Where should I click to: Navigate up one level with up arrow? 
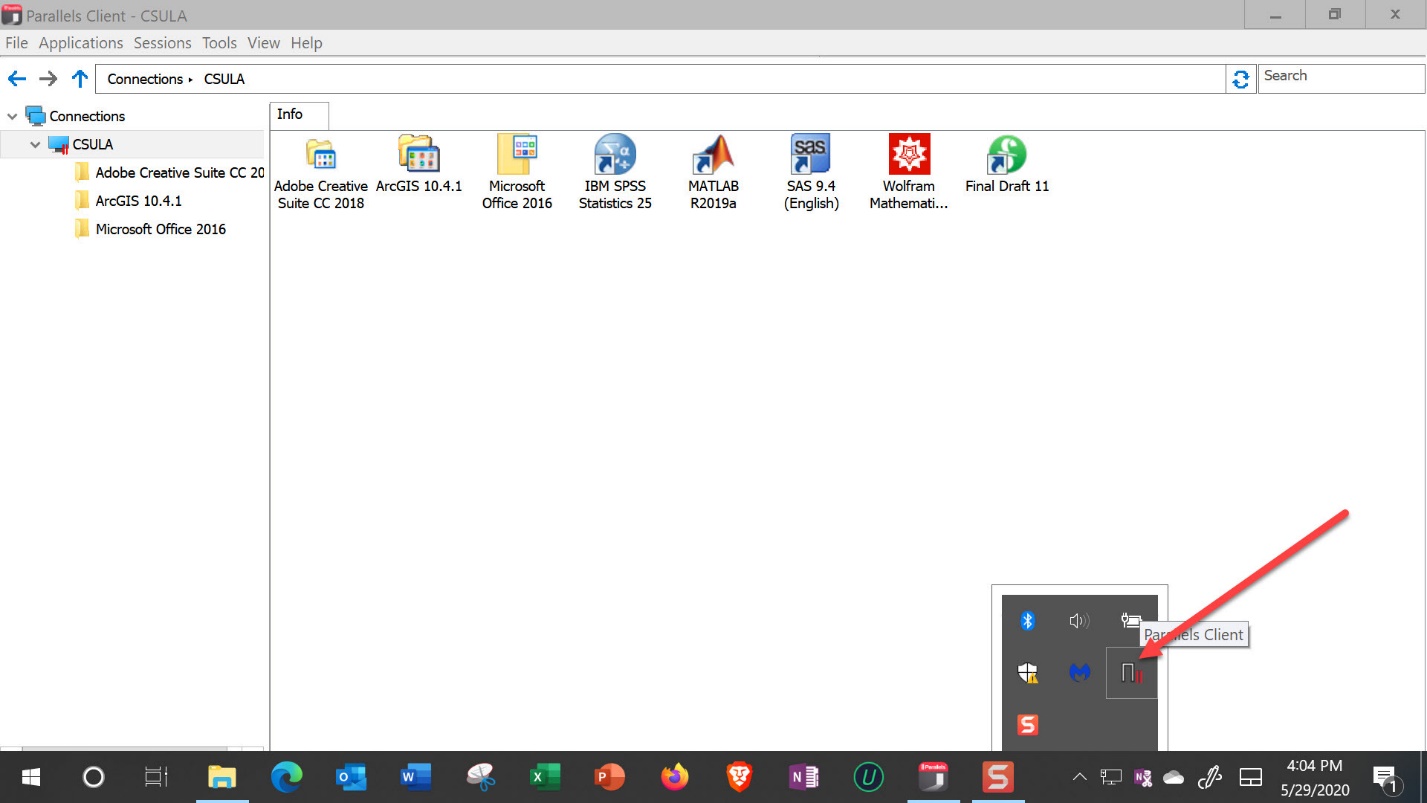tap(80, 79)
